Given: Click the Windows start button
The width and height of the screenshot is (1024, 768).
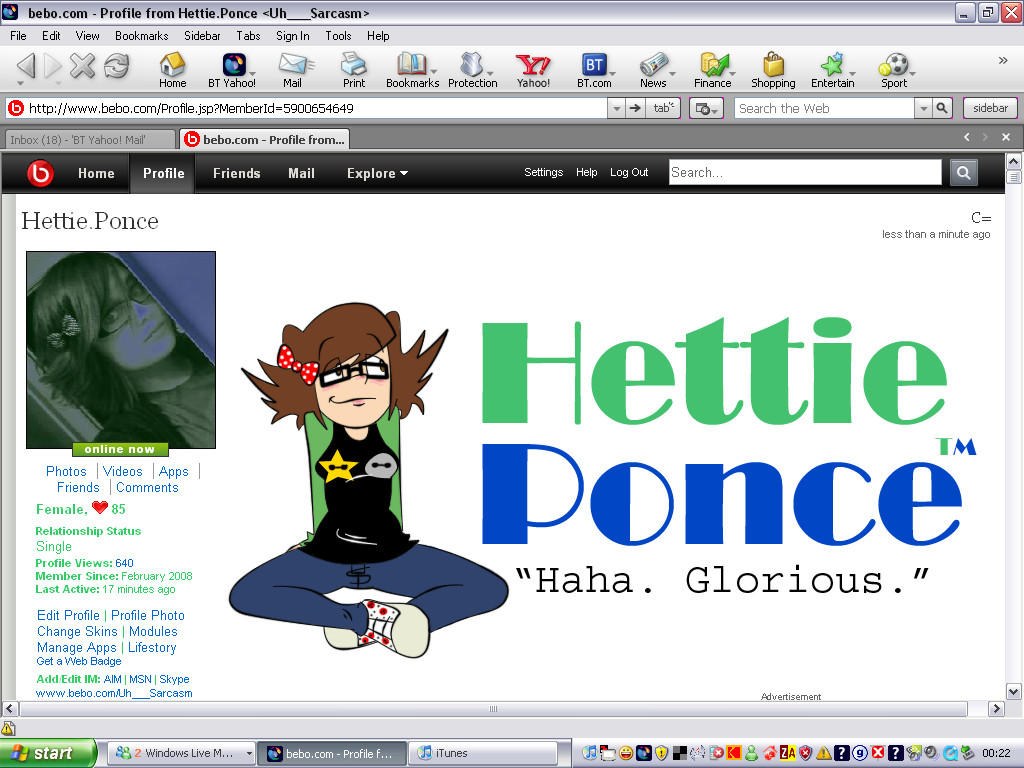Looking at the screenshot, I should pyautogui.click(x=48, y=753).
